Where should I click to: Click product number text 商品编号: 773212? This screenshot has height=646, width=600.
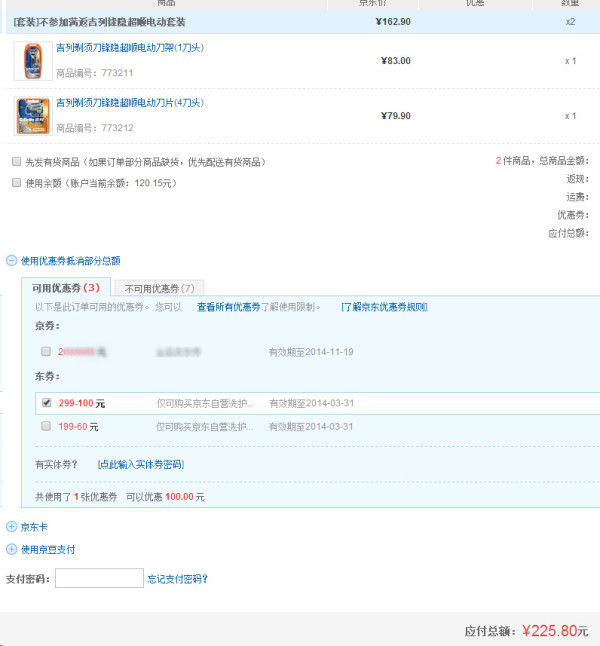95,128
